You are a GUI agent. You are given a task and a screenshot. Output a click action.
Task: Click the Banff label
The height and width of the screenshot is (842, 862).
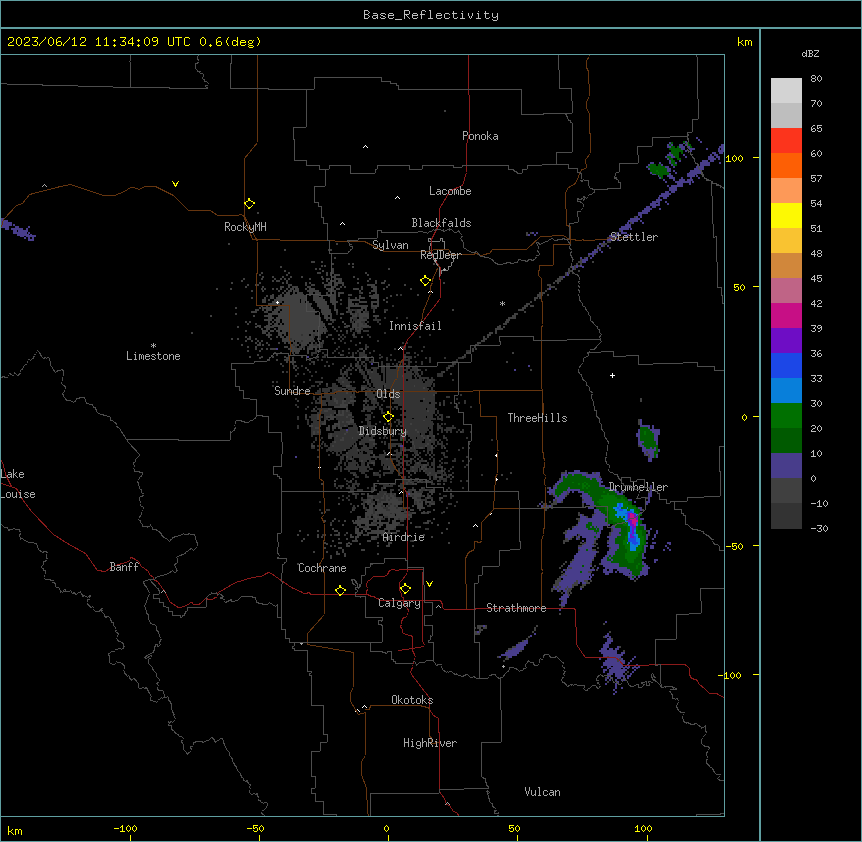click(124, 567)
